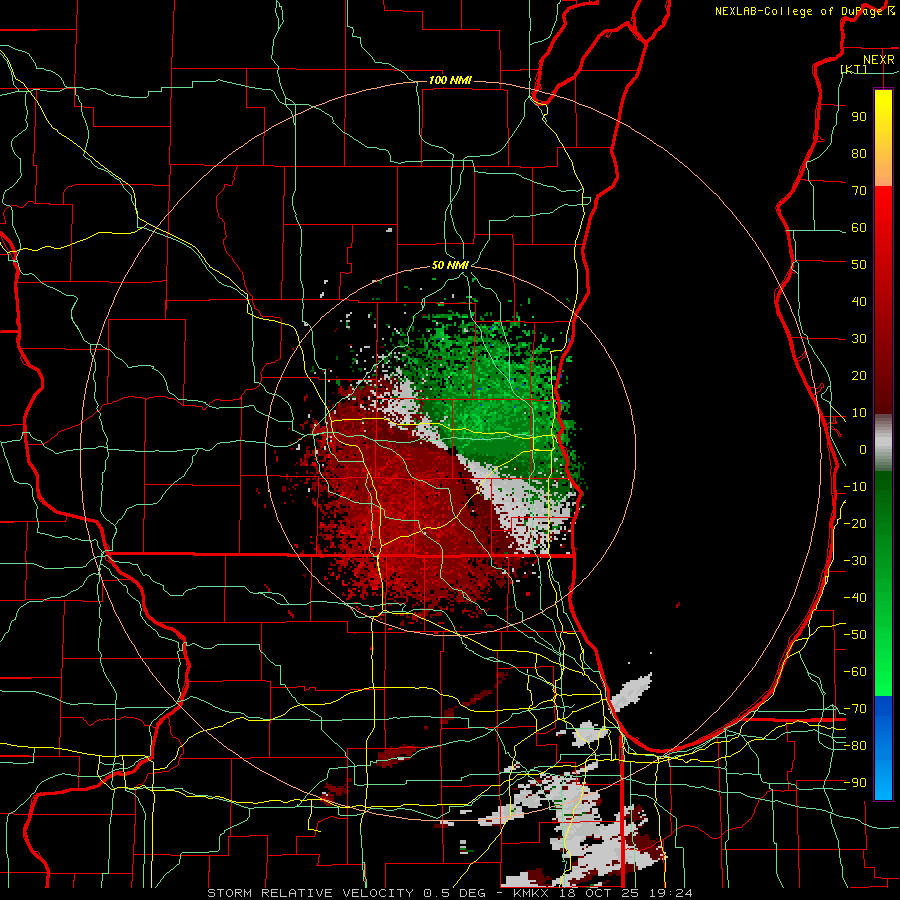Screen dimensions: 900x900
Task: Click the positive 50 knot scale label
Action: [x=859, y=265]
